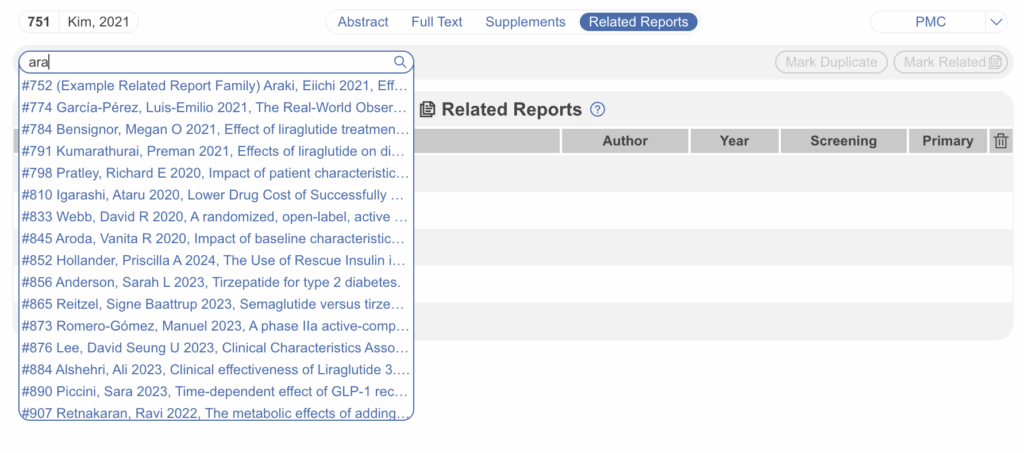Open the Full Text tab
The height and width of the screenshot is (453, 1024).
tap(437, 22)
